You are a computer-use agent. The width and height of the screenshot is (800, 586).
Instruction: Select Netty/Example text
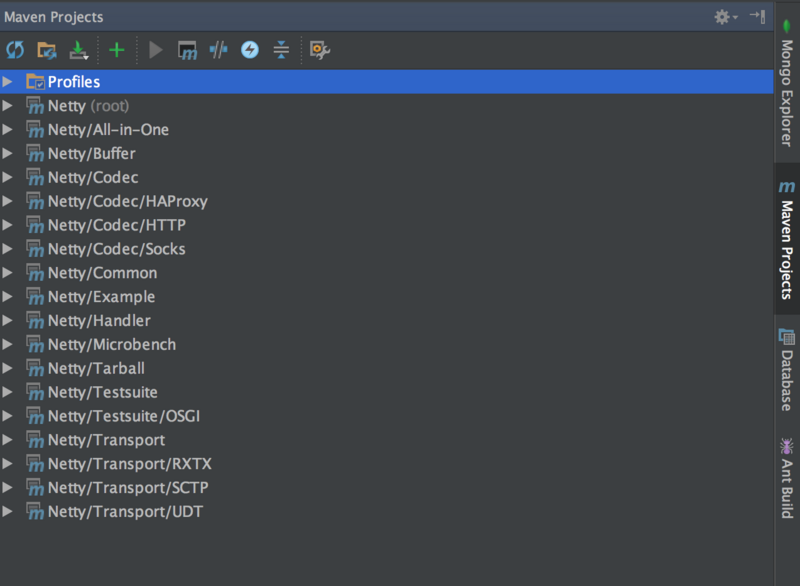[x=102, y=297]
